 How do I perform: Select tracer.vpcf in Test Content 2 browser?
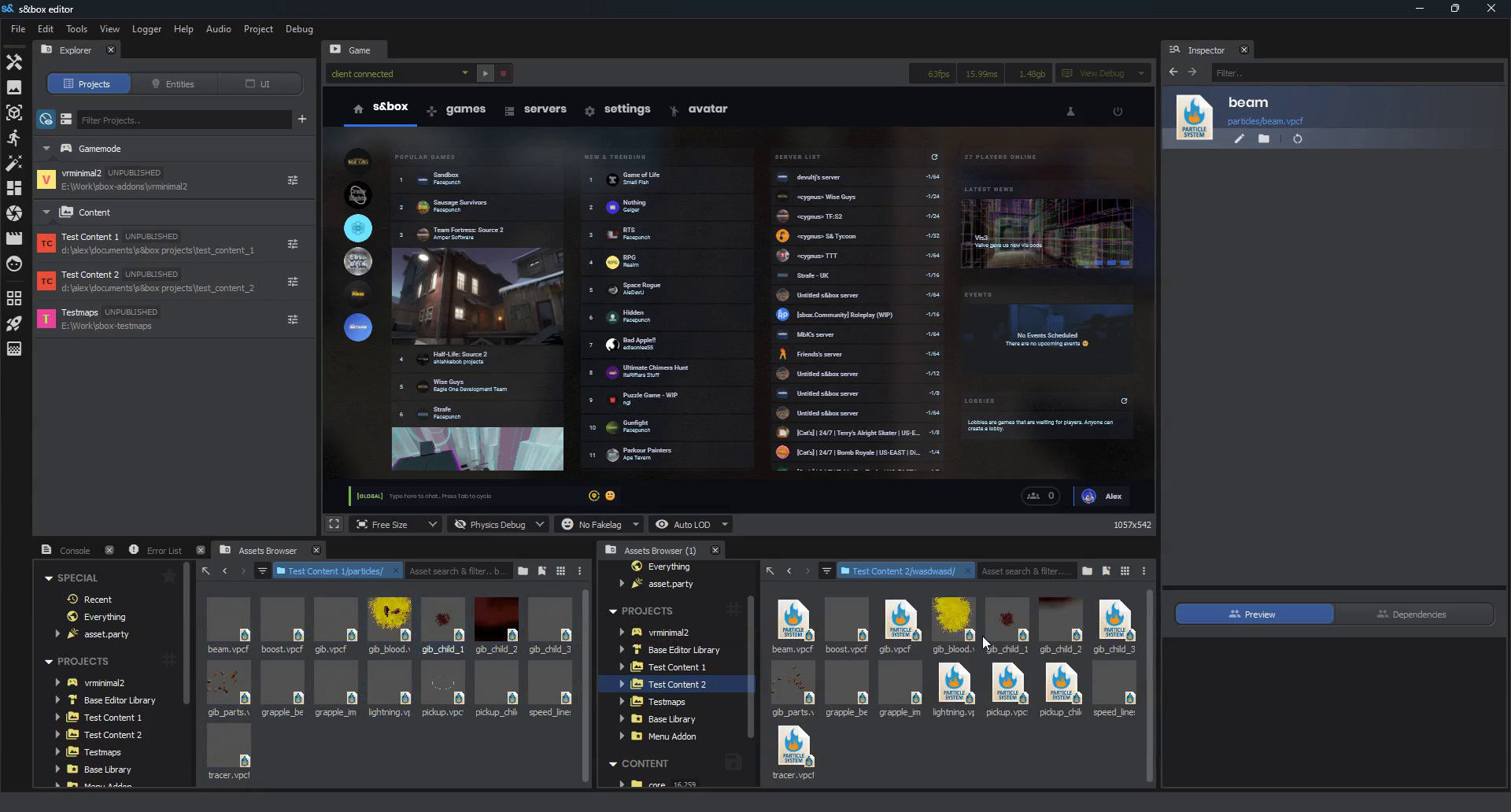(x=793, y=751)
